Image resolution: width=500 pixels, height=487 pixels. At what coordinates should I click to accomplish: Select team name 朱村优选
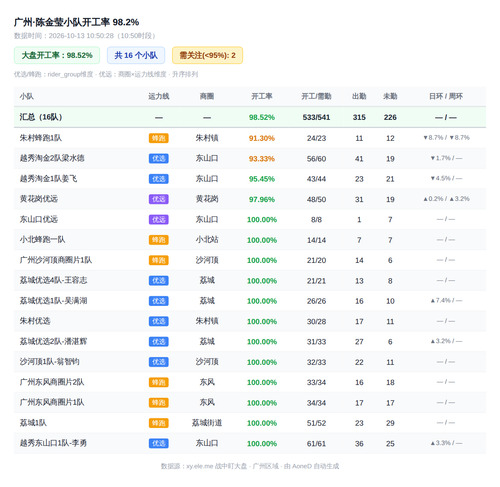(x=35, y=321)
